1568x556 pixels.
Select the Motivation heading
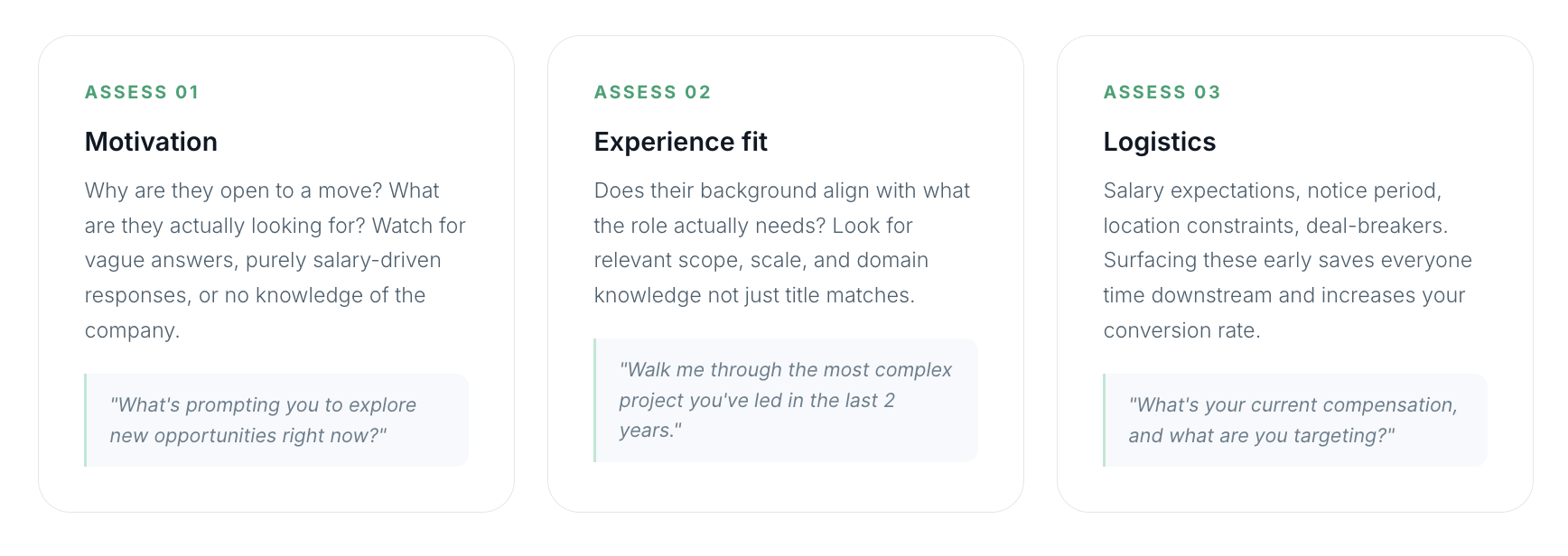[151, 142]
